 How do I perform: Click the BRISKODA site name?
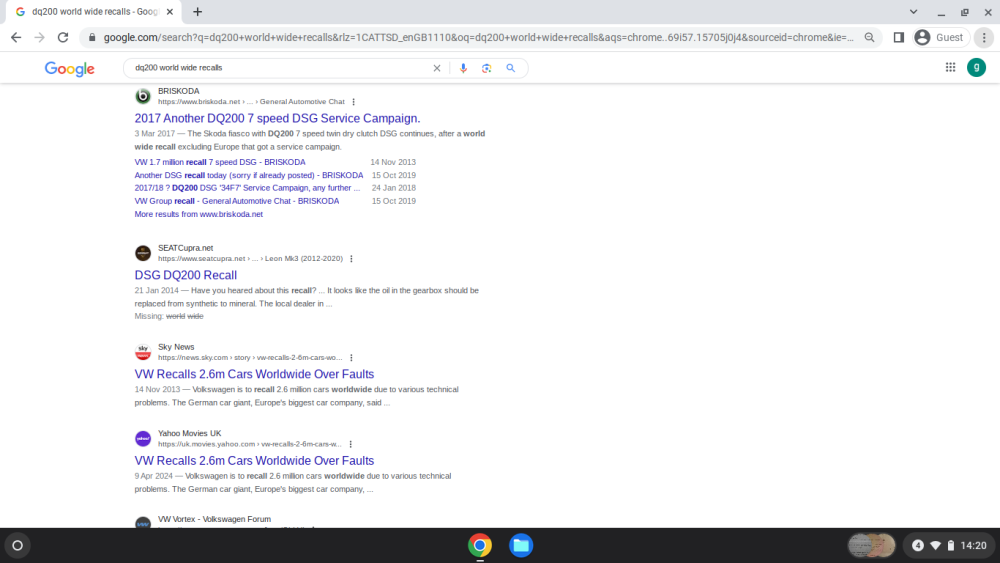(x=179, y=91)
